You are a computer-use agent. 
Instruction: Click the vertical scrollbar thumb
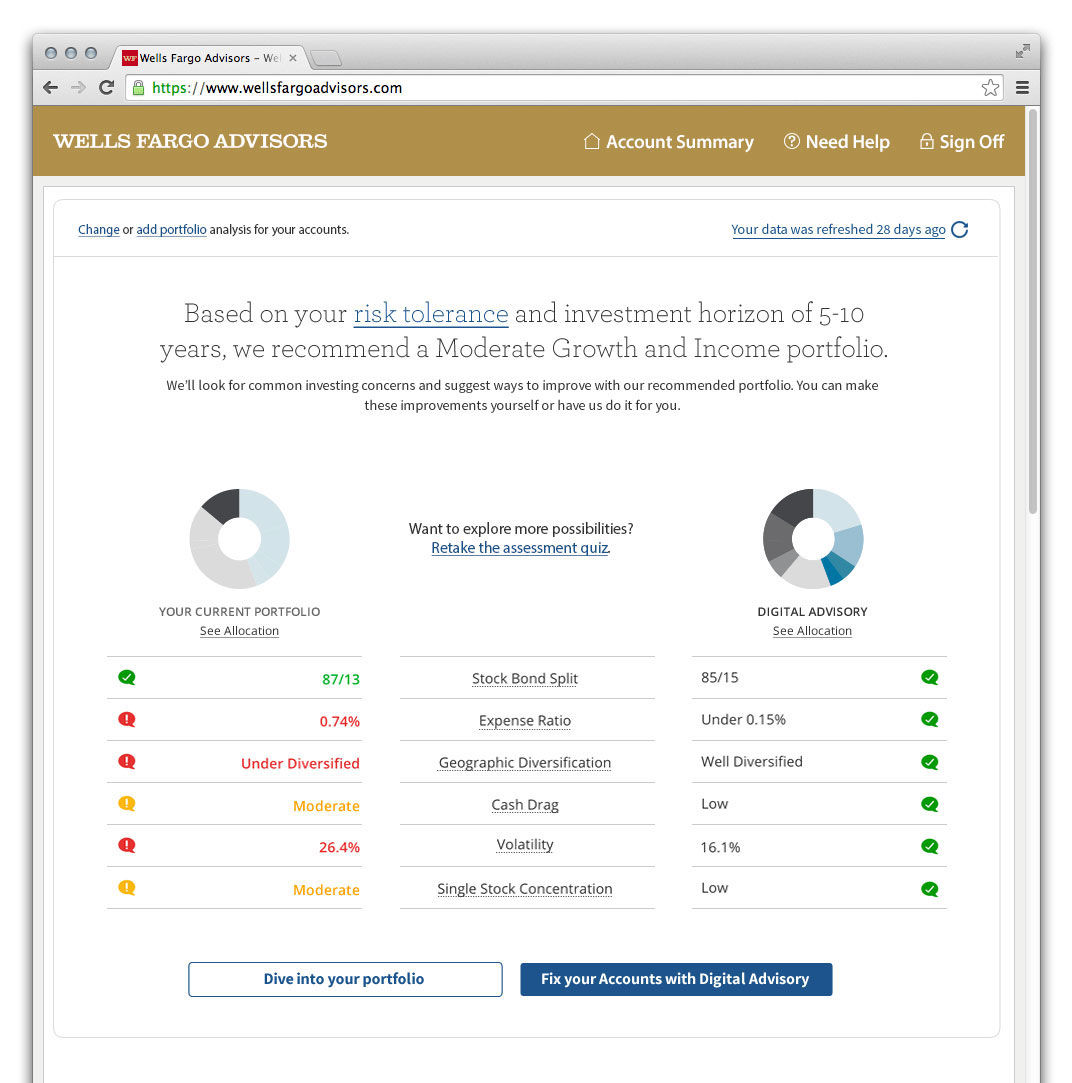1033,311
